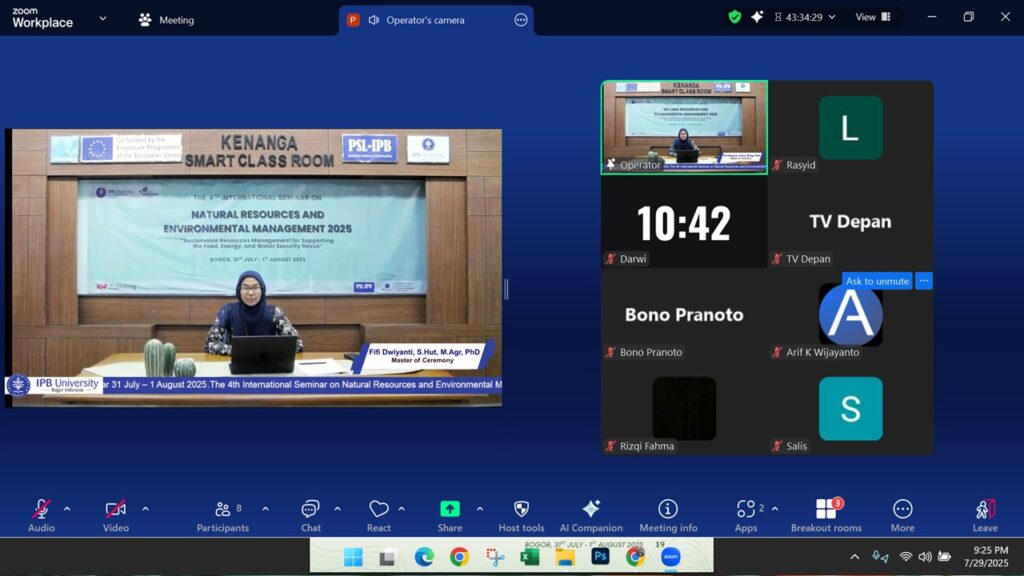The width and height of the screenshot is (1024, 576).
Task: Open the React emoji menu
Action: click(378, 515)
